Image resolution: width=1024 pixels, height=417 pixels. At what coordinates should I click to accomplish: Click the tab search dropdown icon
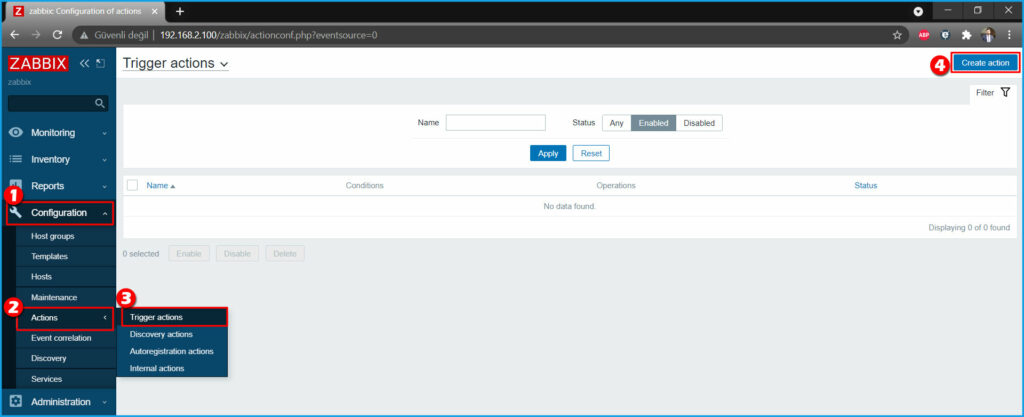tap(918, 11)
